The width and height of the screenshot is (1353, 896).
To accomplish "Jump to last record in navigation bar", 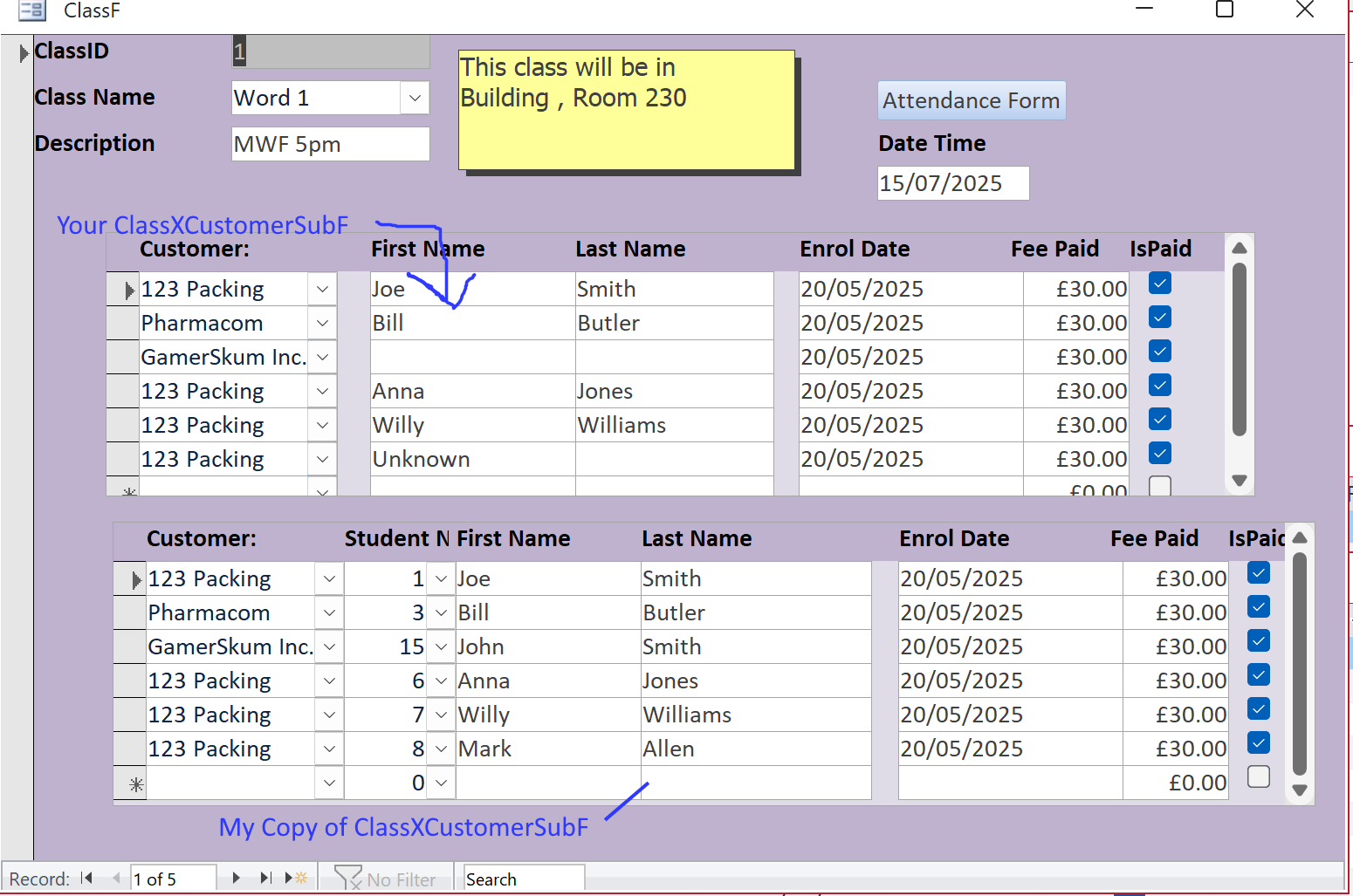I will point(265,879).
